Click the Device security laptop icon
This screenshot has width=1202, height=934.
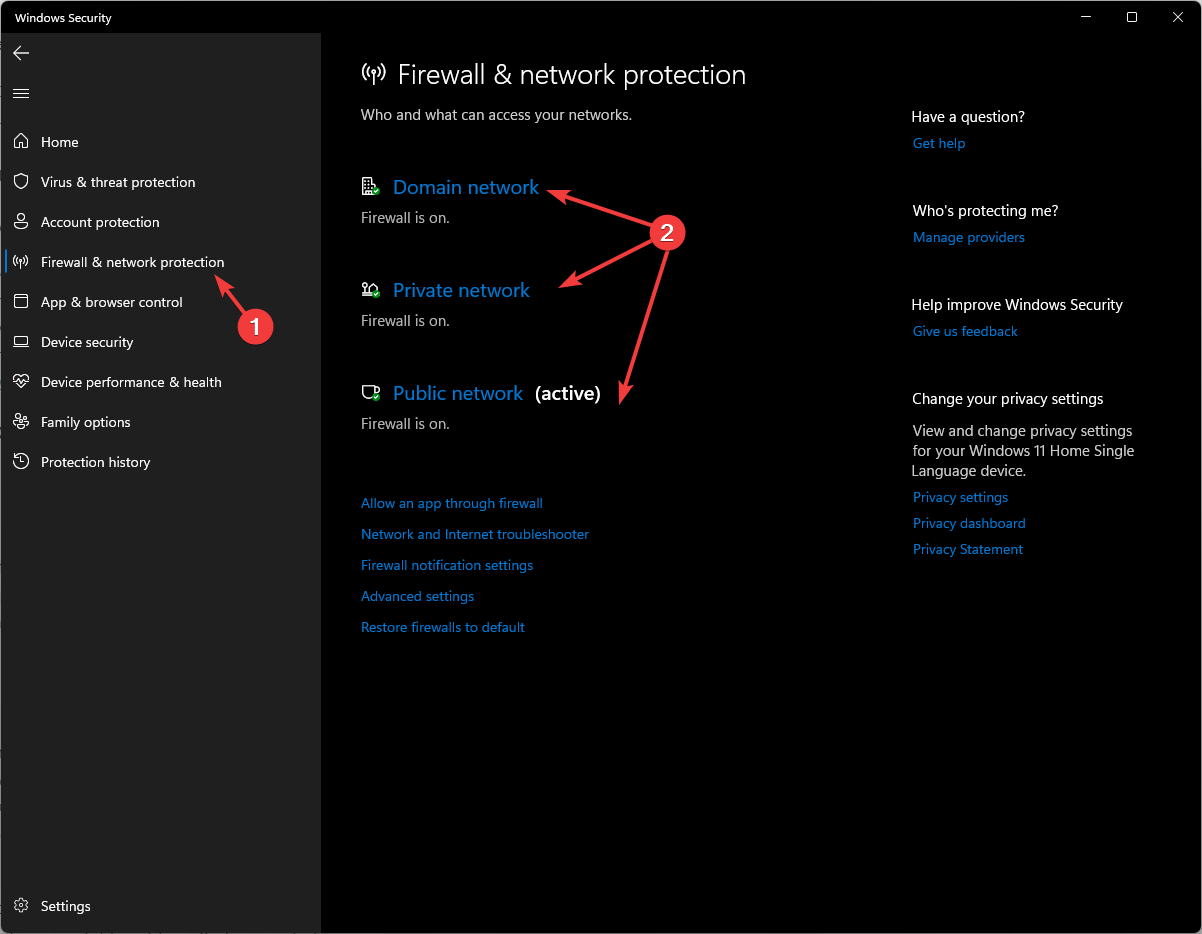click(x=21, y=342)
